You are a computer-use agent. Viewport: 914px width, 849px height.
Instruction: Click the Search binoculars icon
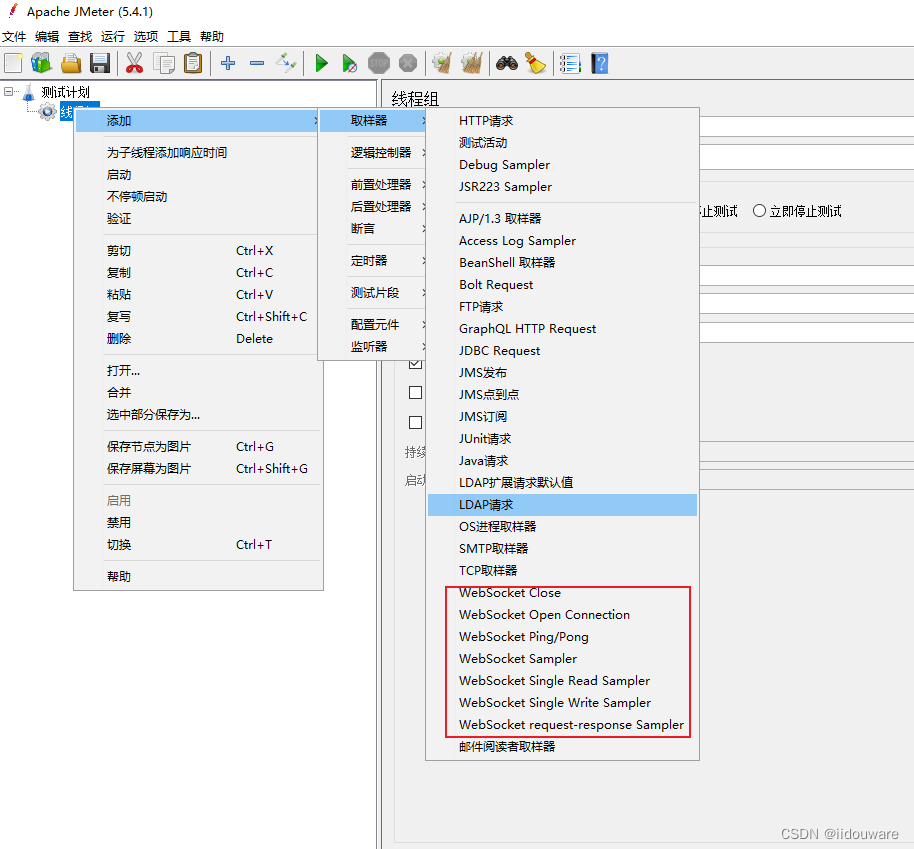507,63
